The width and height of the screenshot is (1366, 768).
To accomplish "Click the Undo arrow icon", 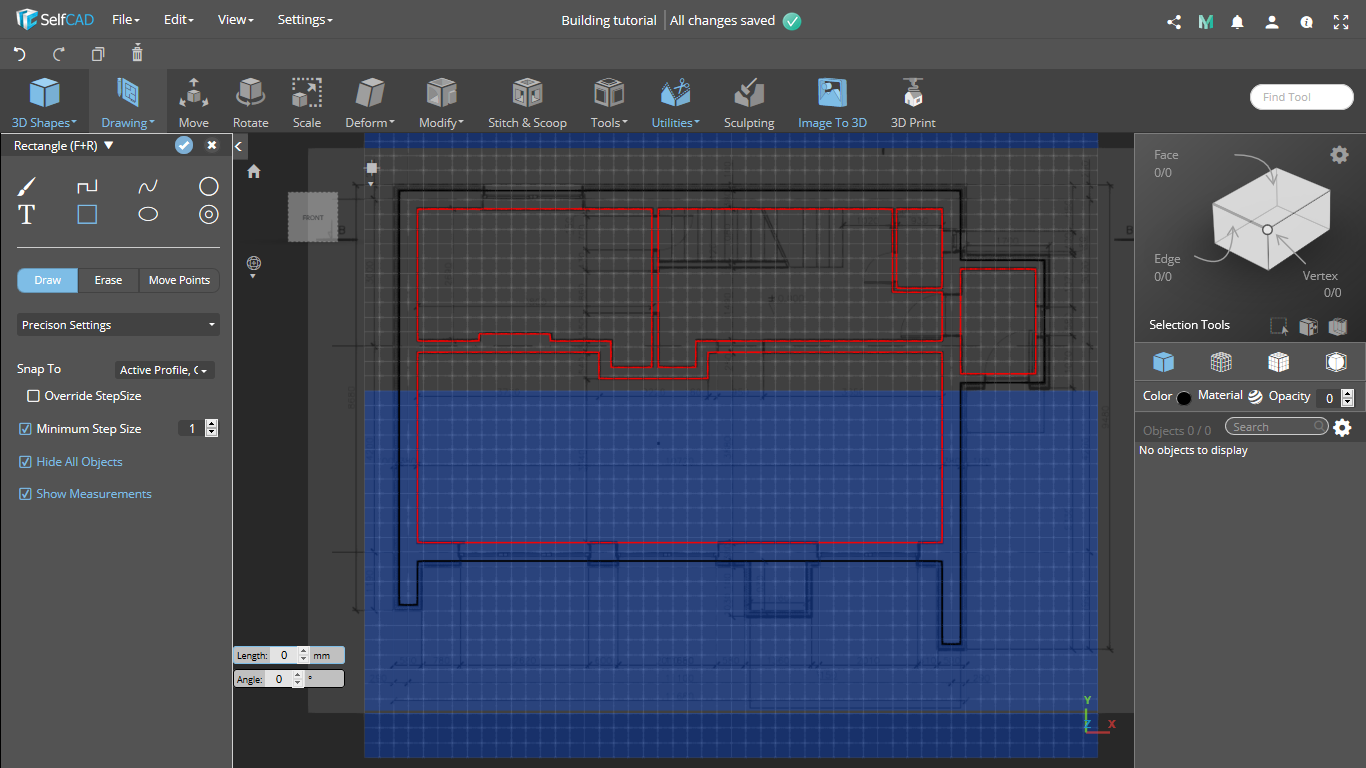I will click(x=19, y=54).
